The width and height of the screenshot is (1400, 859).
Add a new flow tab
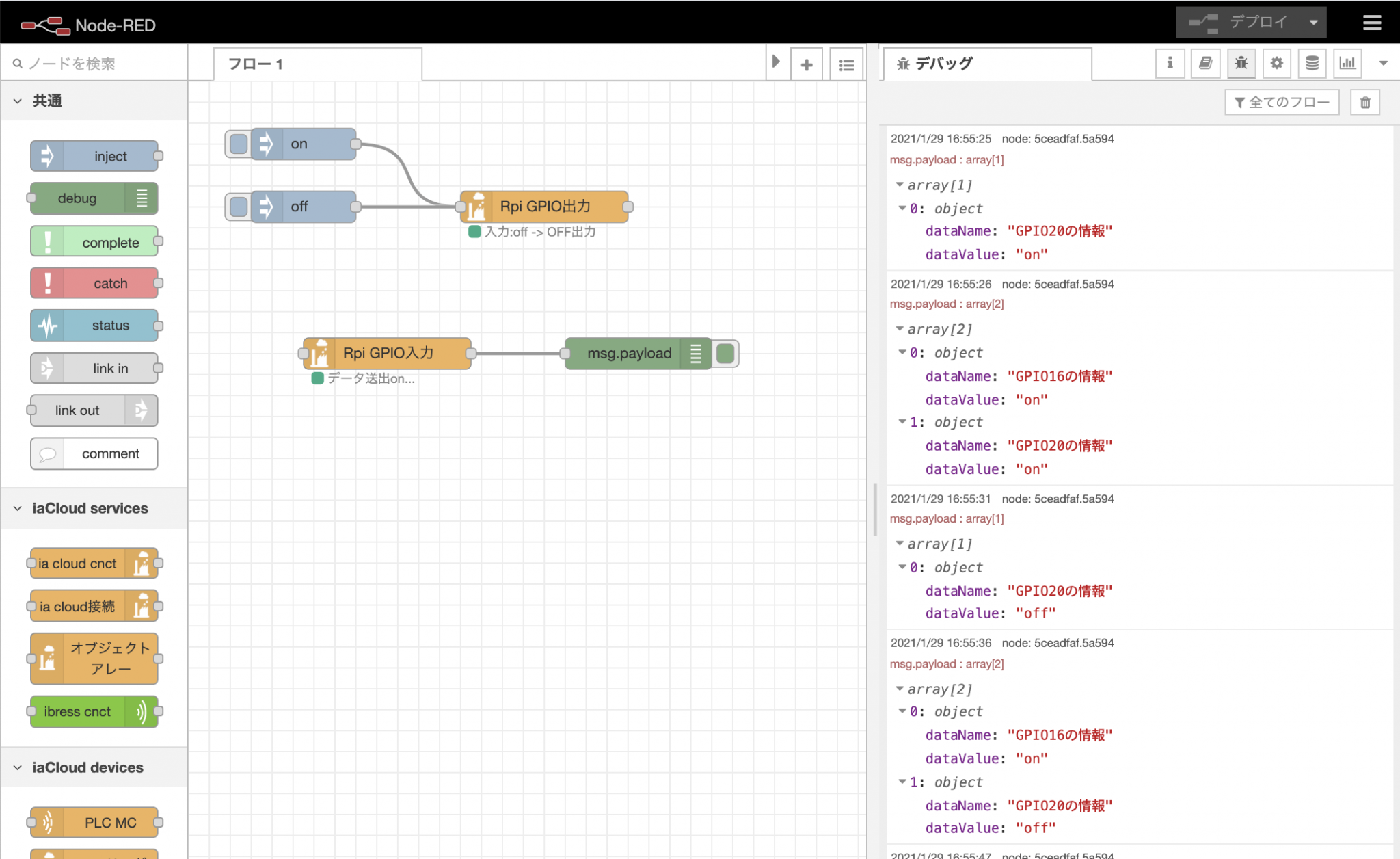pos(807,65)
